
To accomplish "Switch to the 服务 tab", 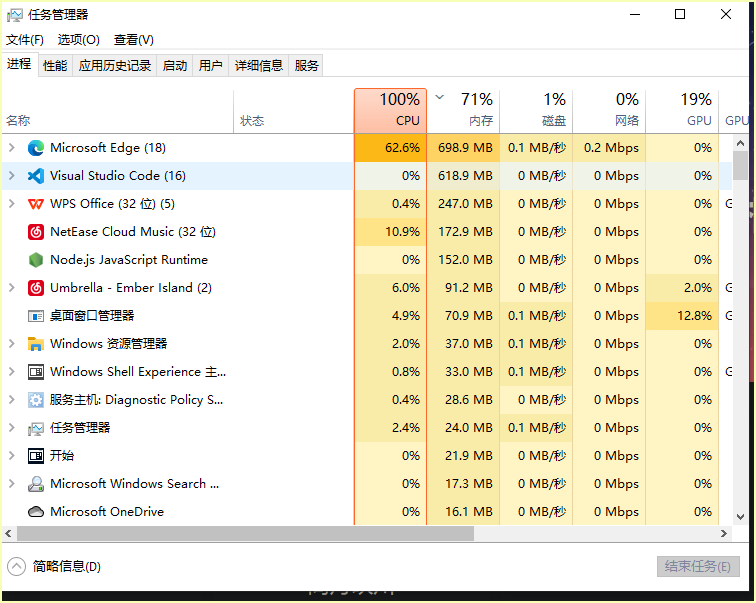I will pos(307,65).
